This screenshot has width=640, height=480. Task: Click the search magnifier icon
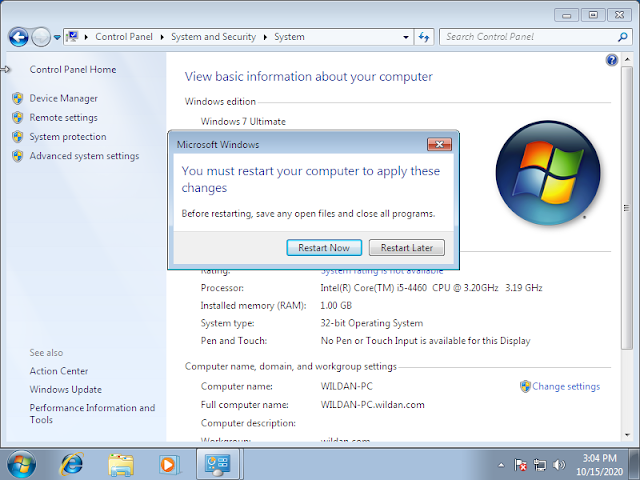(x=622, y=37)
